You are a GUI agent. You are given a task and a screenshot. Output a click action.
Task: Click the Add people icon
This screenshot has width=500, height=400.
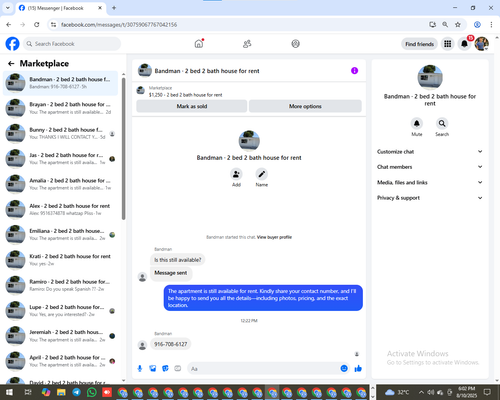[x=236, y=174]
